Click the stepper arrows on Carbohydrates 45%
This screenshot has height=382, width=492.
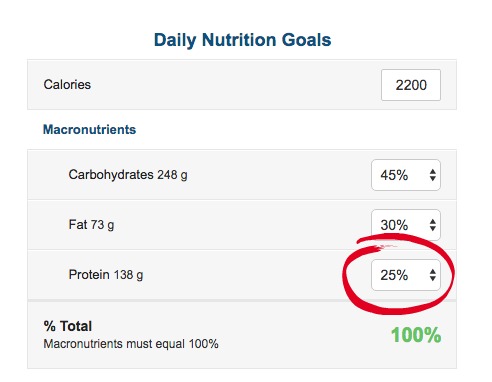[433, 175]
